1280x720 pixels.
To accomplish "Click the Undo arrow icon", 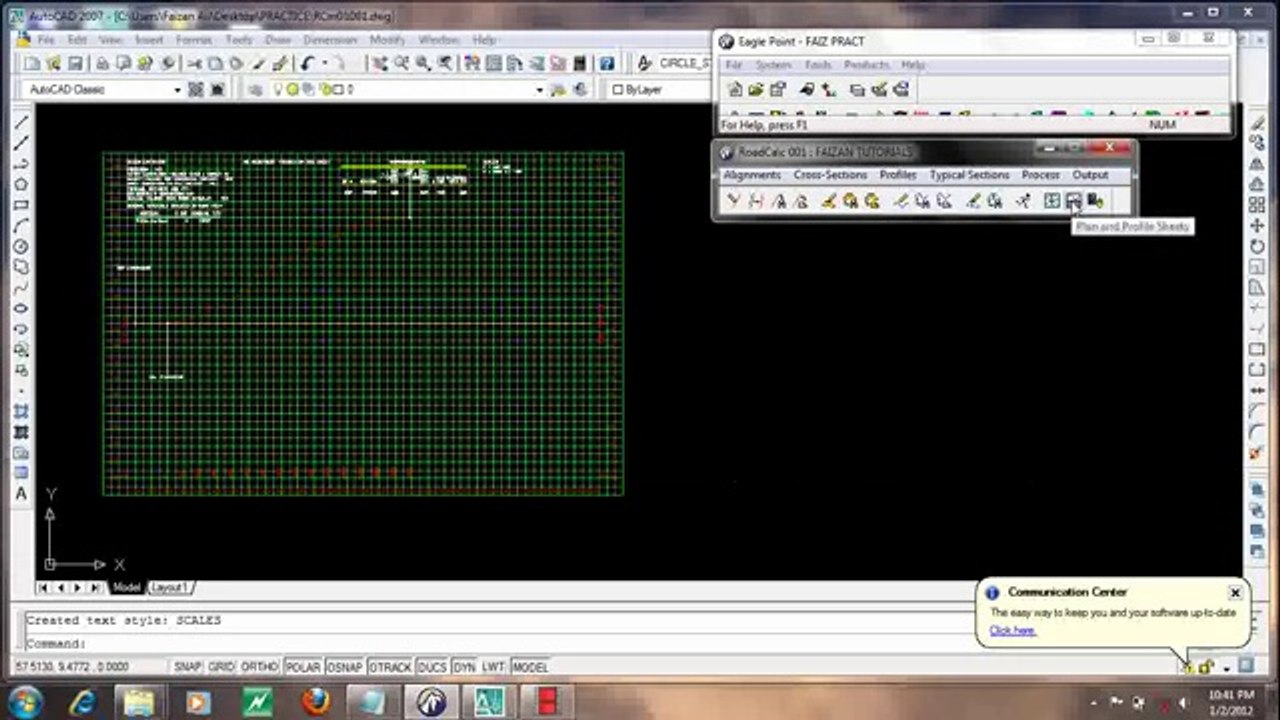I will (307, 63).
